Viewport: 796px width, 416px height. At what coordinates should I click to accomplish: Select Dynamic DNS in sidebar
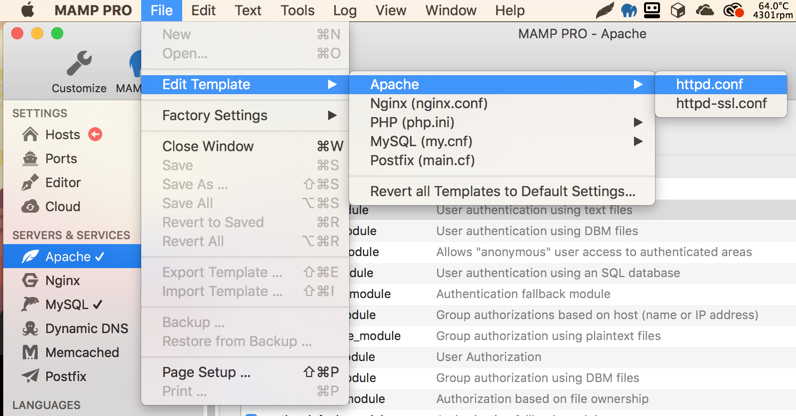pos(87,329)
